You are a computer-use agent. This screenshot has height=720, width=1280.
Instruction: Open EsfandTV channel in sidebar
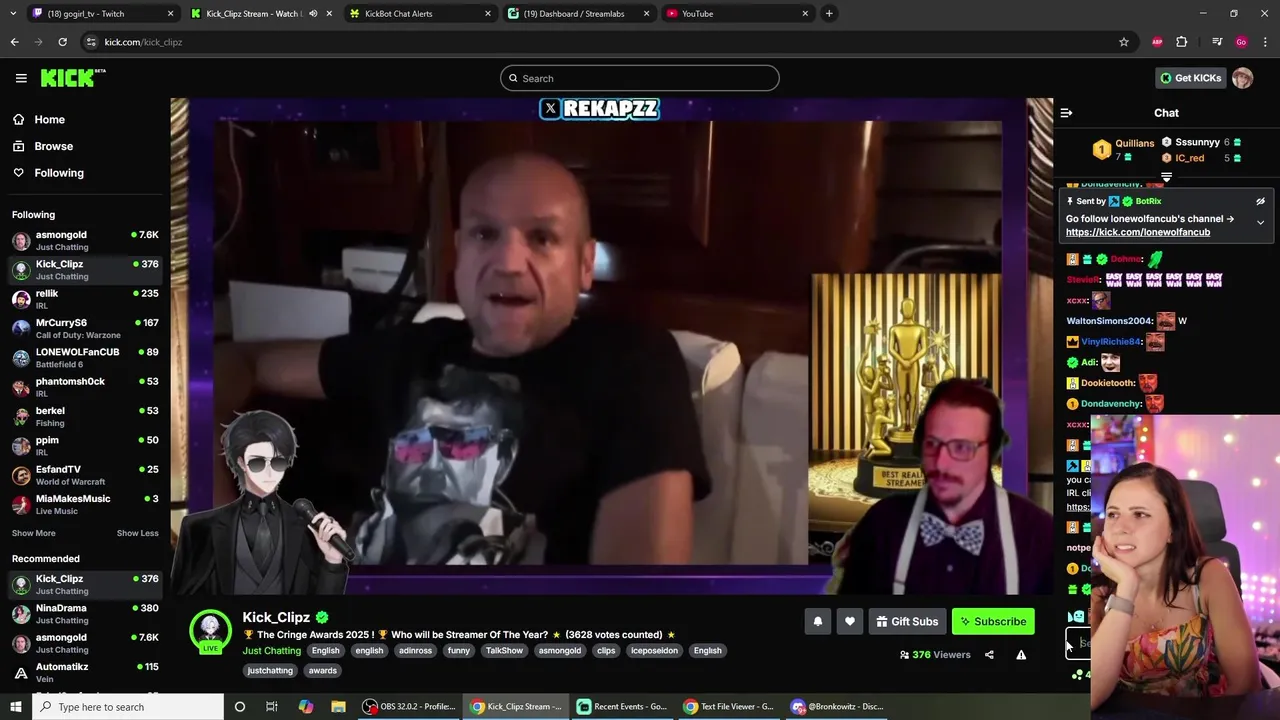click(85, 475)
